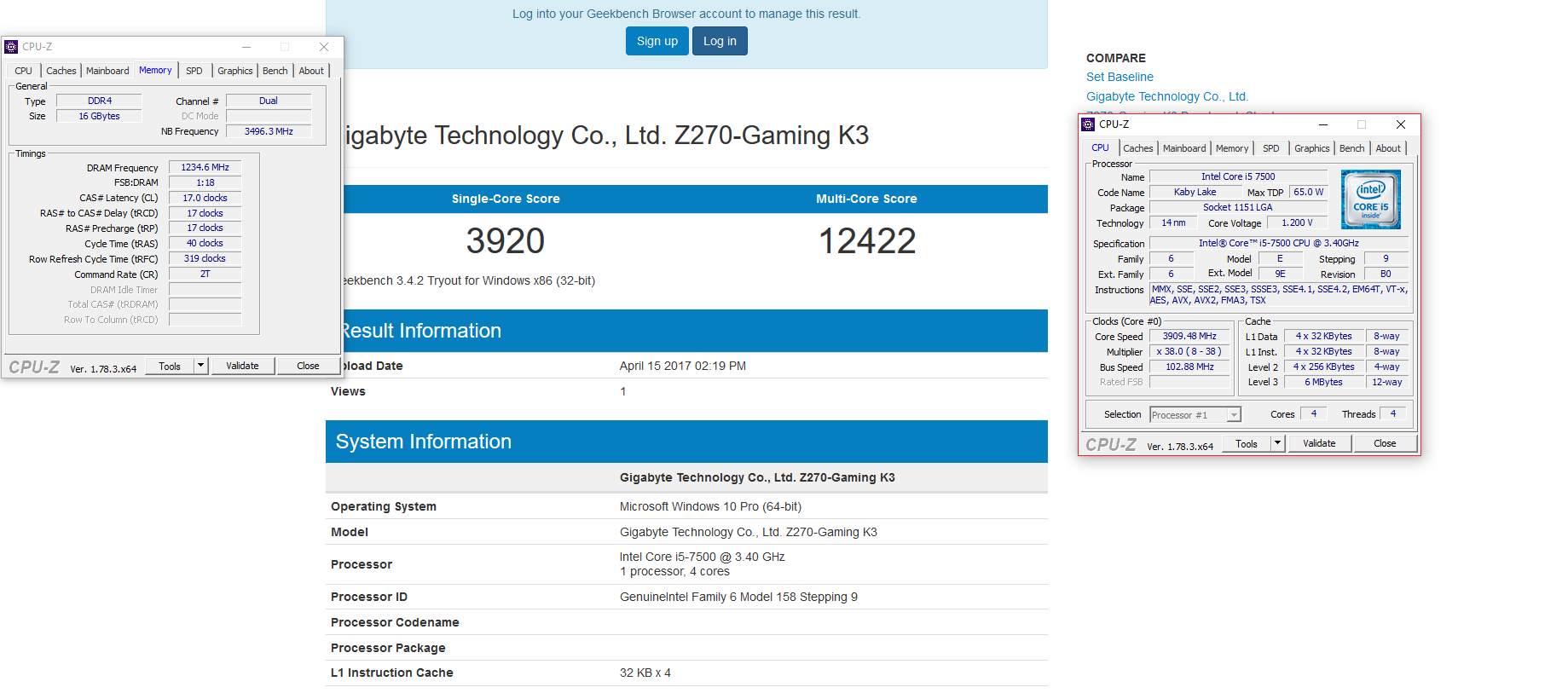Click the Geekbench Sign up button
Viewport: 1568px width, 693px height.
pyautogui.click(x=657, y=41)
